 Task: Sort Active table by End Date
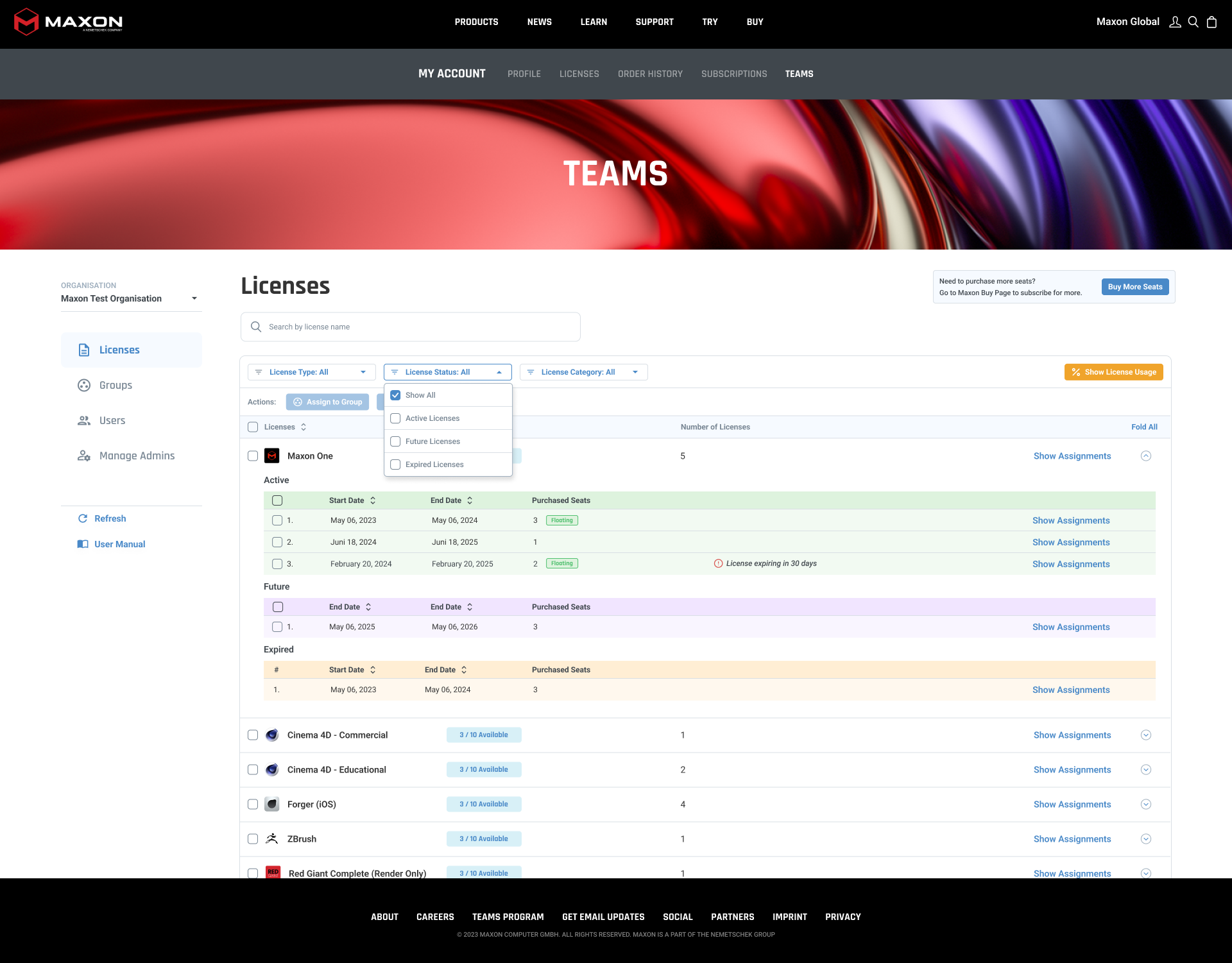[x=470, y=500]
